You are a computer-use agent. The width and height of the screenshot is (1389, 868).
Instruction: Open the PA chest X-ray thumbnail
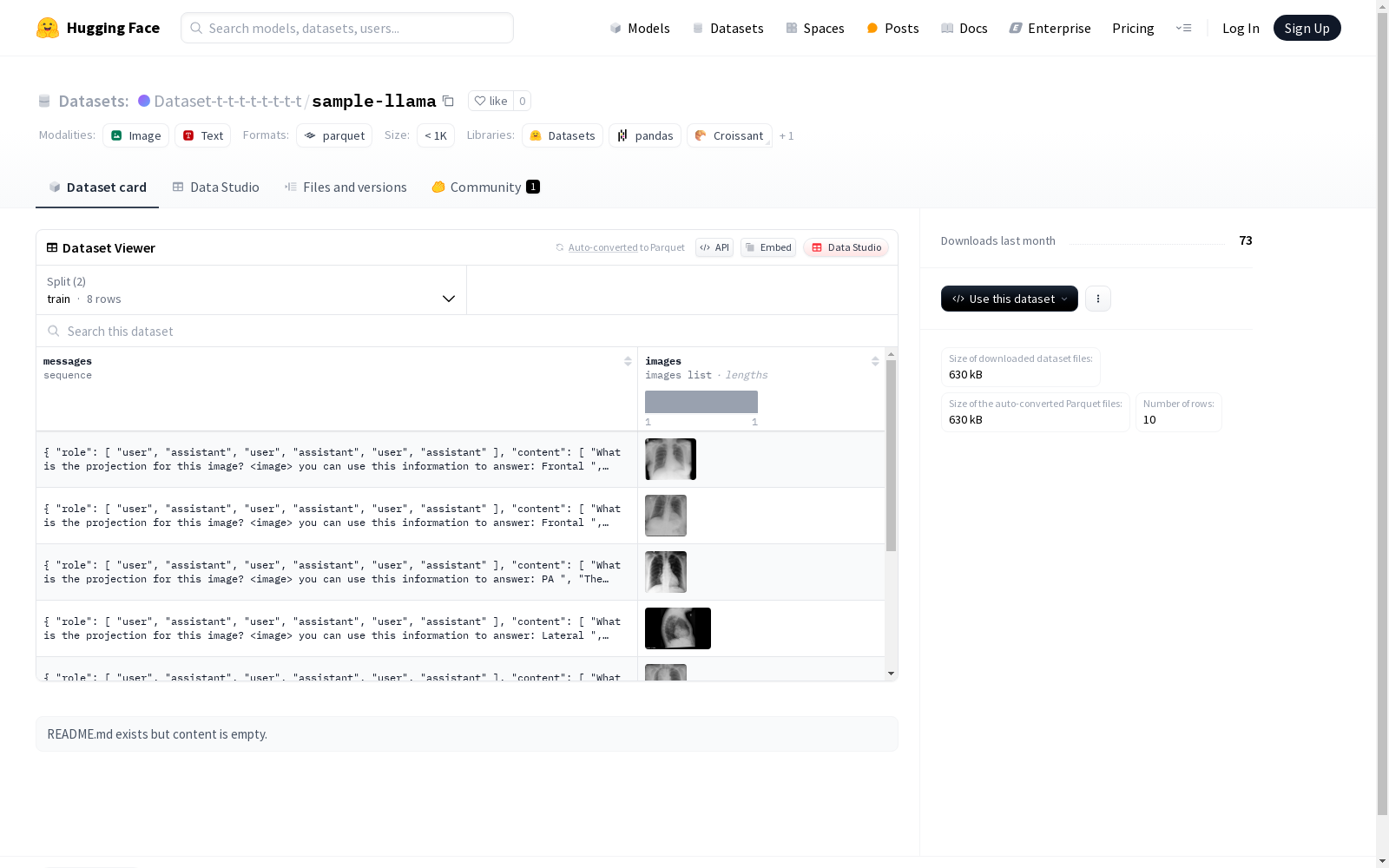(x=666, y=572)
